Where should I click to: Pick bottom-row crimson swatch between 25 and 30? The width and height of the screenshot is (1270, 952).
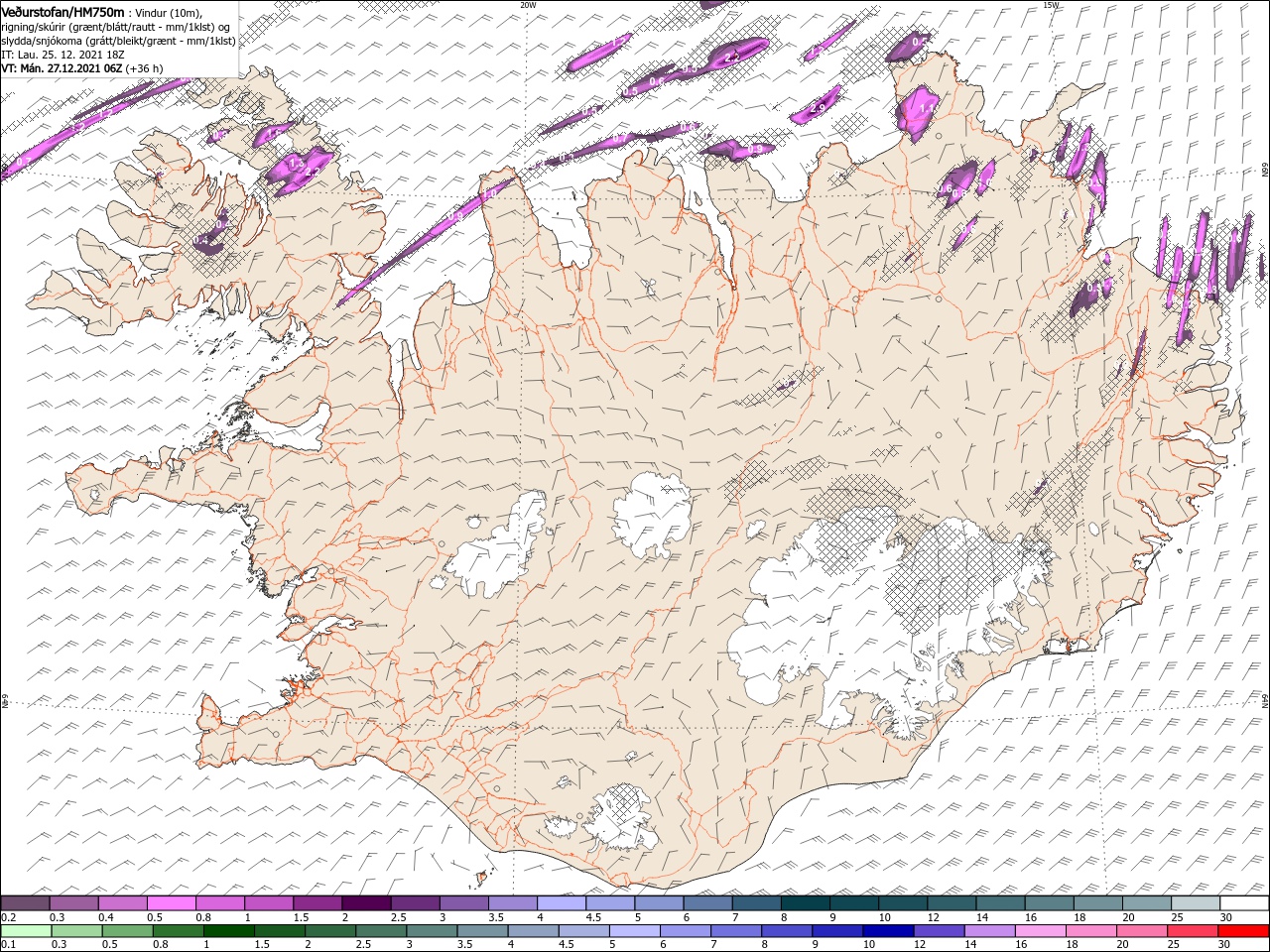1194,930
